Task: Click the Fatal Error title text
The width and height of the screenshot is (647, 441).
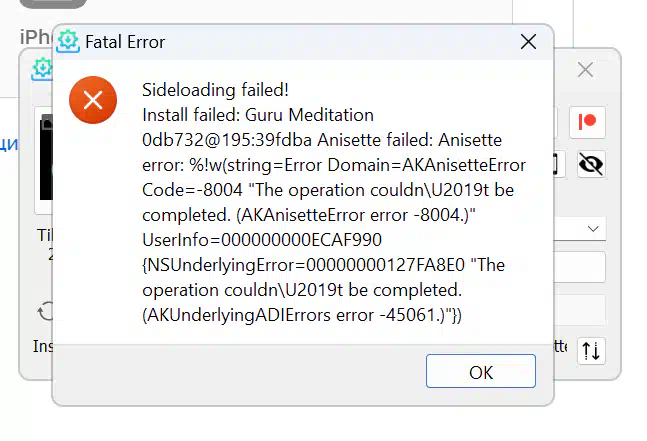Action: click(x=125, y=42)
